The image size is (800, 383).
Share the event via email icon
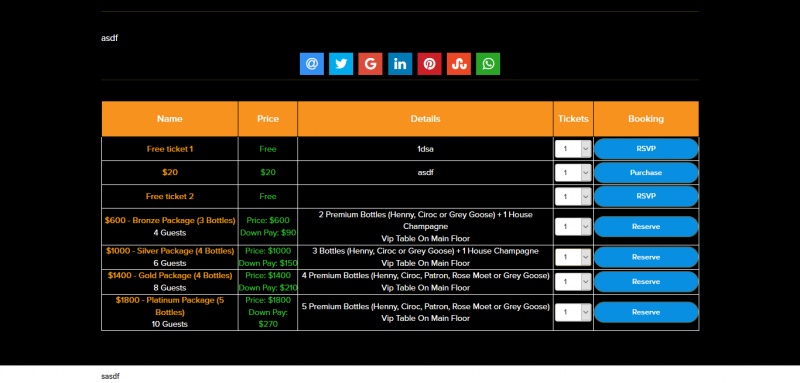click(312, 64)
